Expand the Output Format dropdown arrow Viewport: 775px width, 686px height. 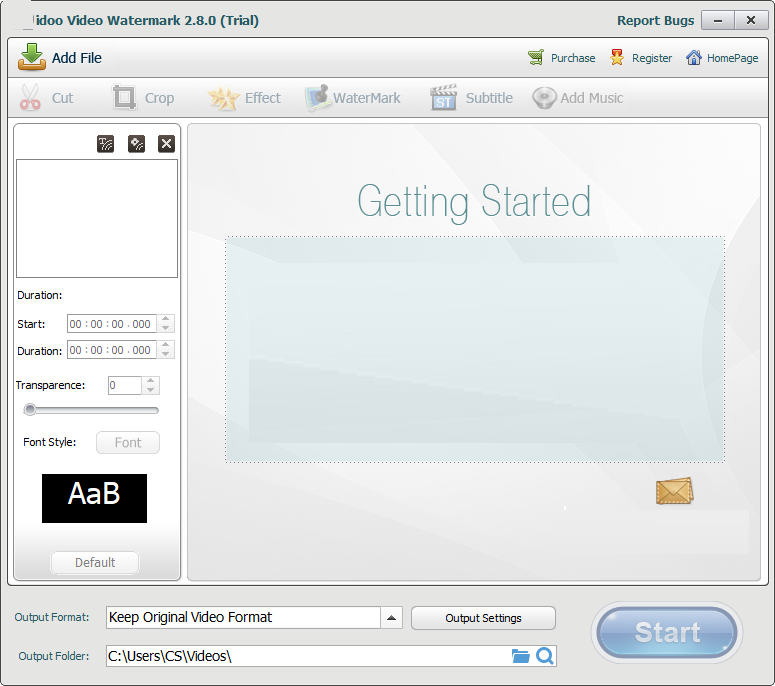click(392, 617)
